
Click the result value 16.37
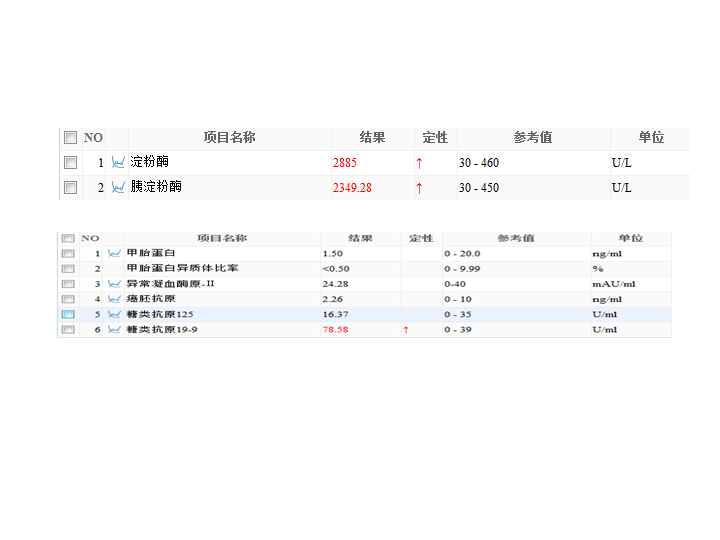pos(336,314)
